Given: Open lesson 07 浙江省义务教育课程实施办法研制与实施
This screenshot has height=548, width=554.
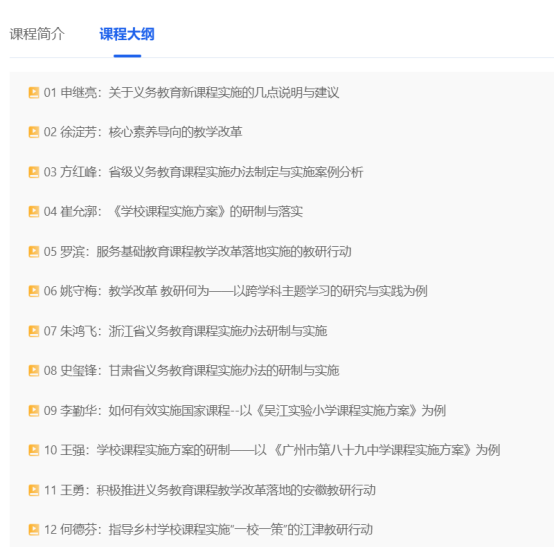Looking at the screenshot, I should coord(185,331).
